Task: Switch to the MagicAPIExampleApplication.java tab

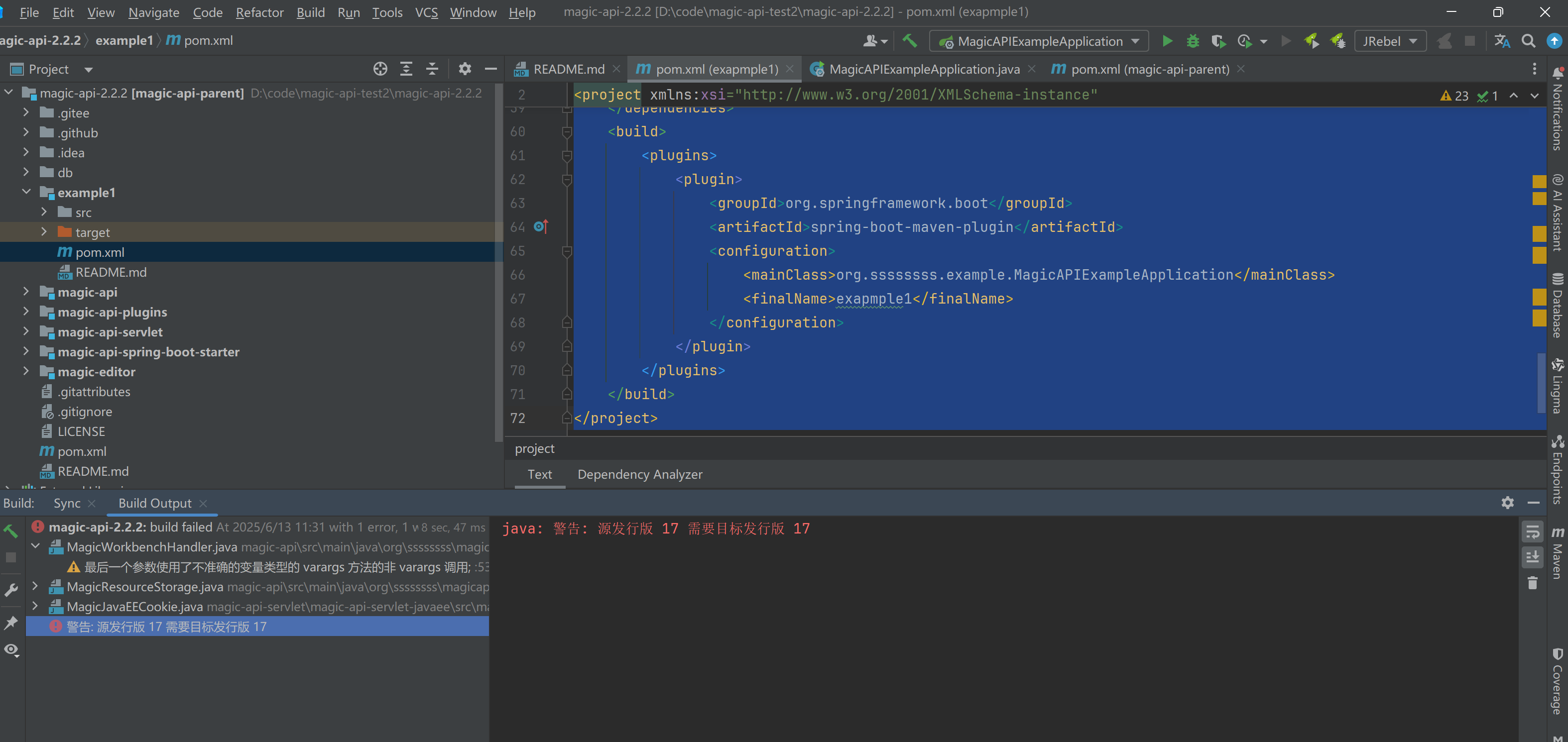Action: [x=924, y=69]
